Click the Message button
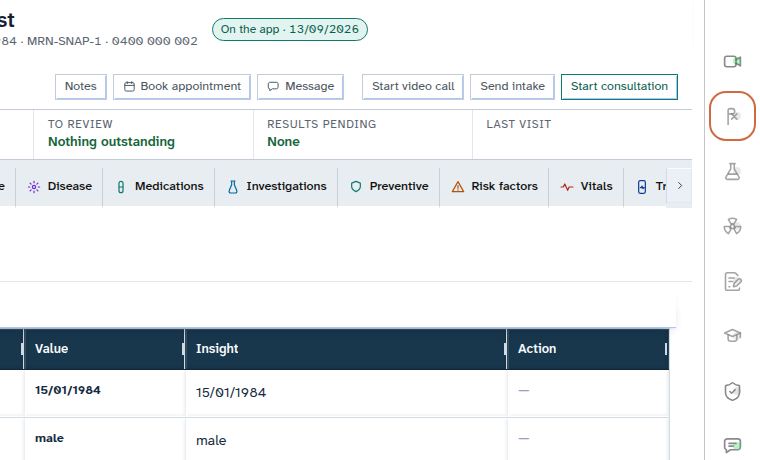The width and height of the screenshot is (760, 460). coord(301,87)
